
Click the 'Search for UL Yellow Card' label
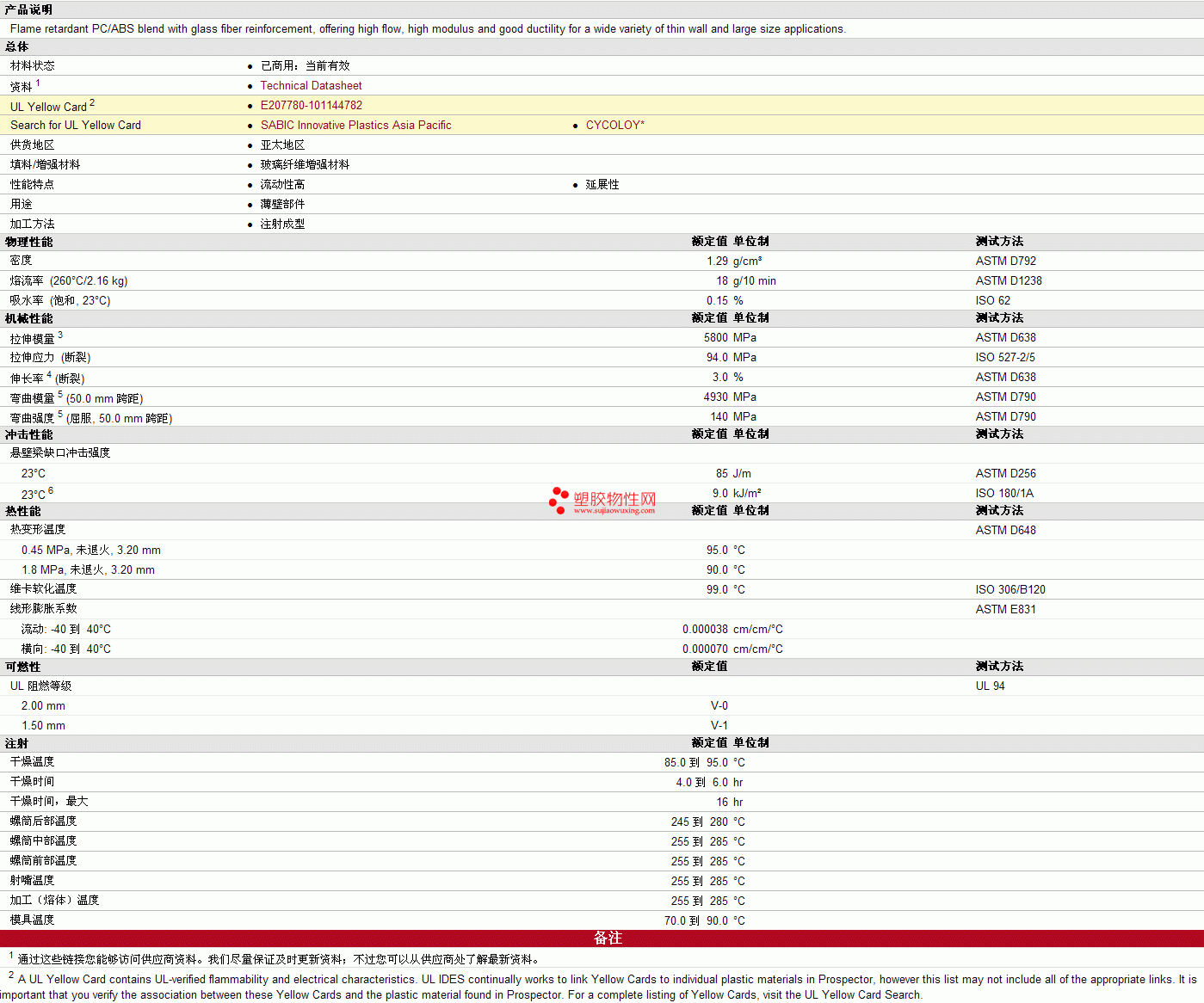point(76,125)
